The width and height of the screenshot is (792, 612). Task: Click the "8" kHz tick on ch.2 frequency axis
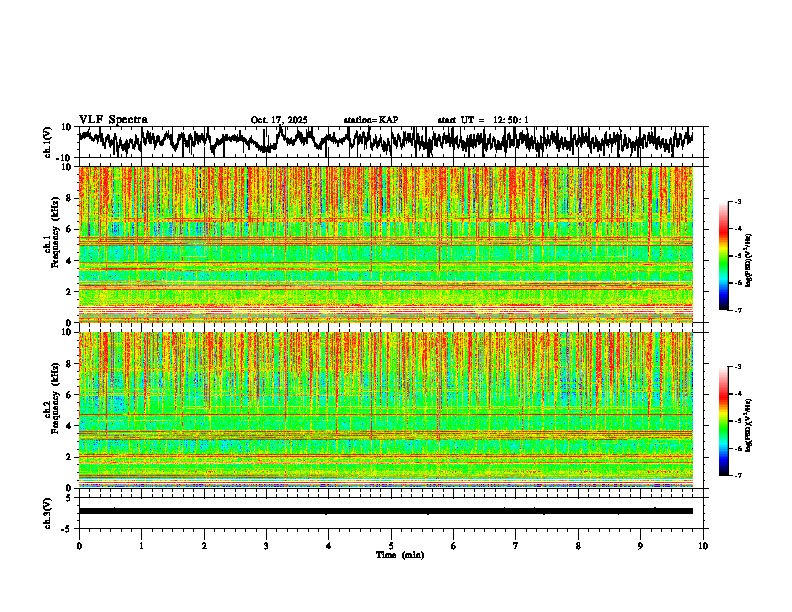pos(71,364)
